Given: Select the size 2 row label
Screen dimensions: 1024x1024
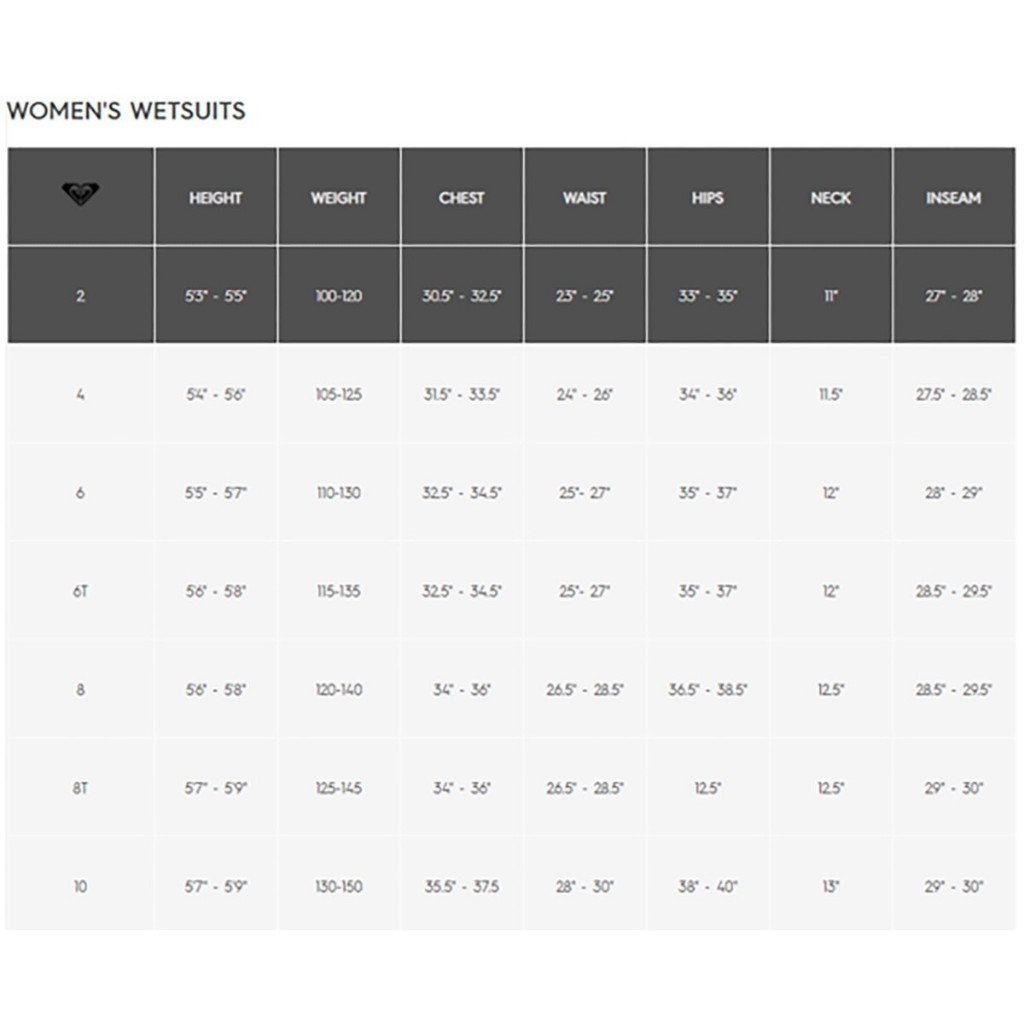Looking at the screenshot, I should 80,296.
